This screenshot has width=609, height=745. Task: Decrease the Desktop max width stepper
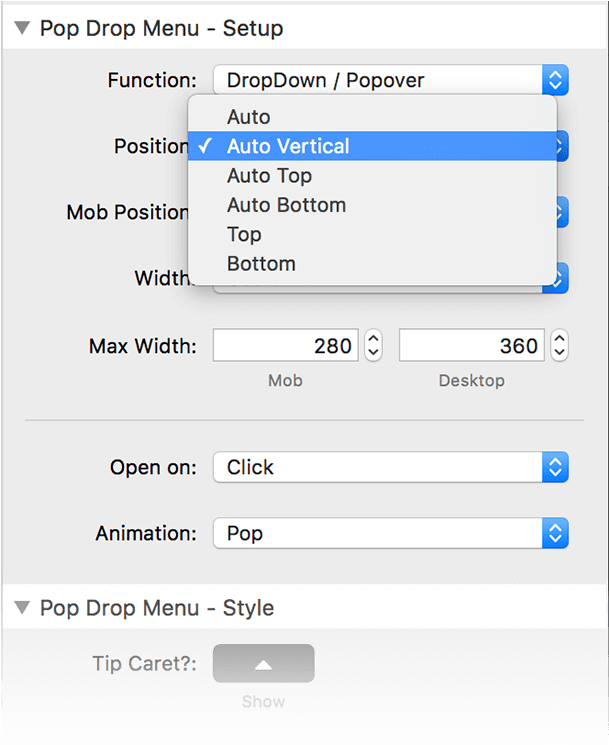560,353
